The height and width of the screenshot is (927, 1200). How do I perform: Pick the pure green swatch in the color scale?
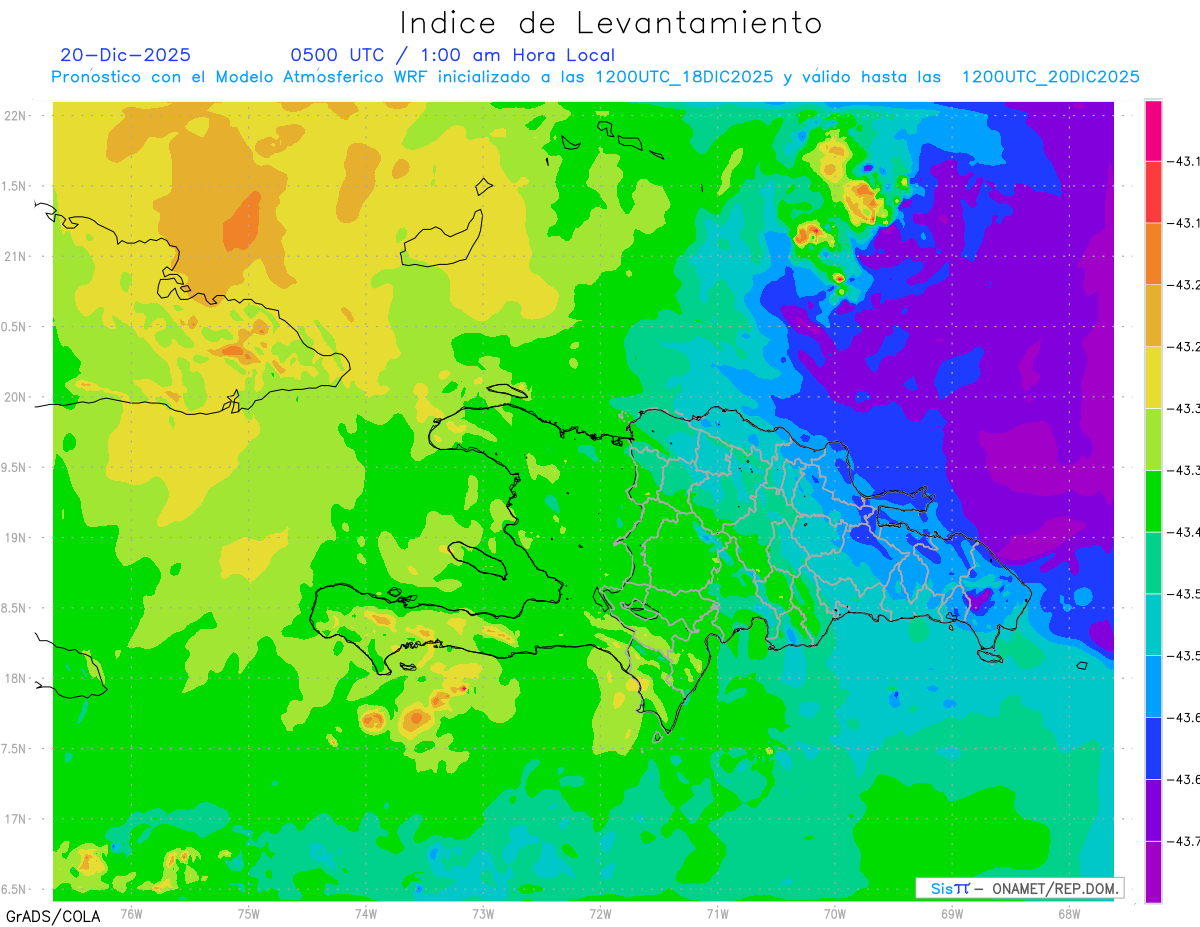(1153, 501)
